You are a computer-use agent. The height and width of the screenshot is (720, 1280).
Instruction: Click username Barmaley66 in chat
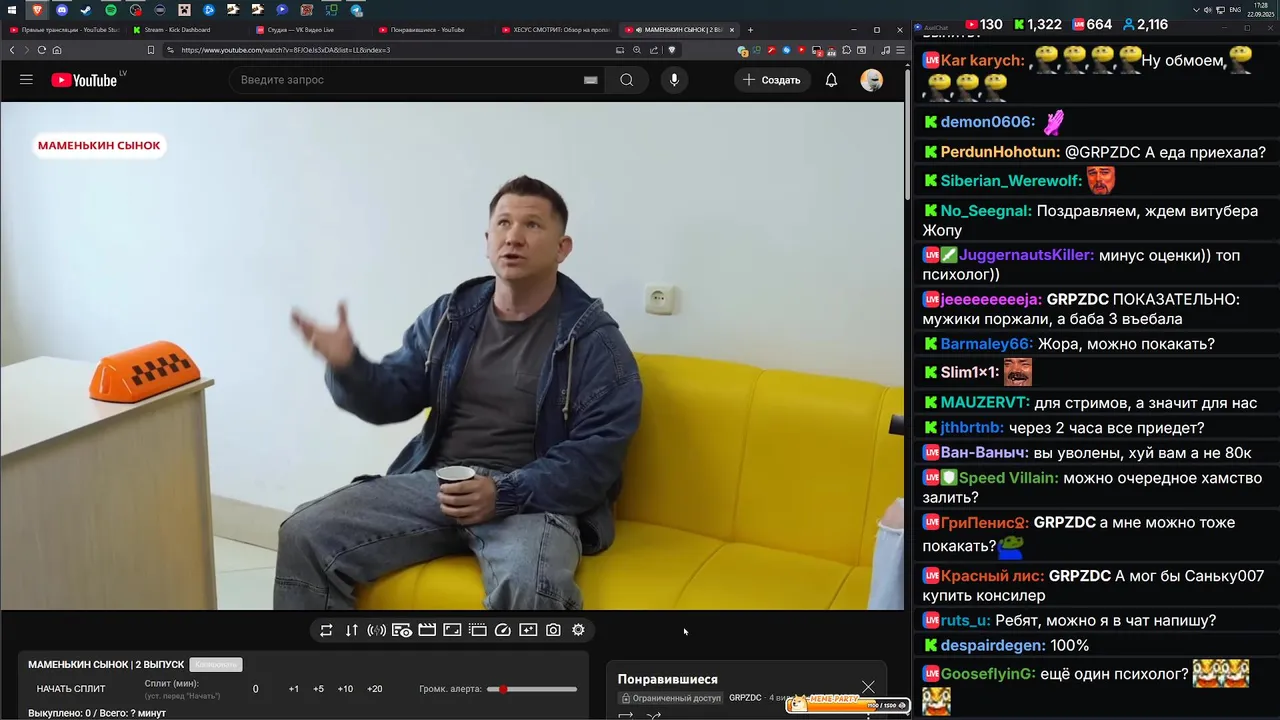coord(986,344)
